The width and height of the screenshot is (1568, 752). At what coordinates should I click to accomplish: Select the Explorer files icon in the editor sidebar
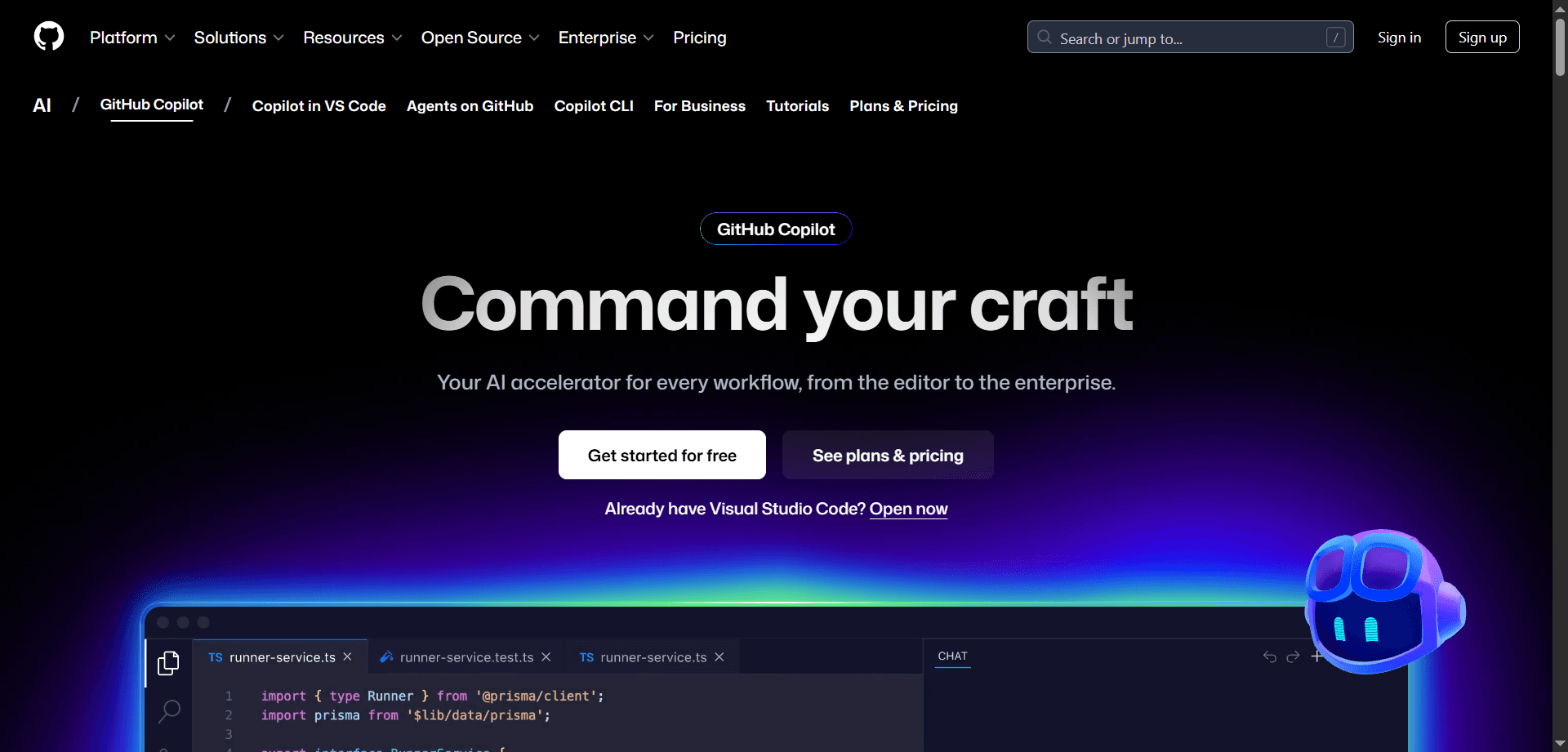point(168,663)
